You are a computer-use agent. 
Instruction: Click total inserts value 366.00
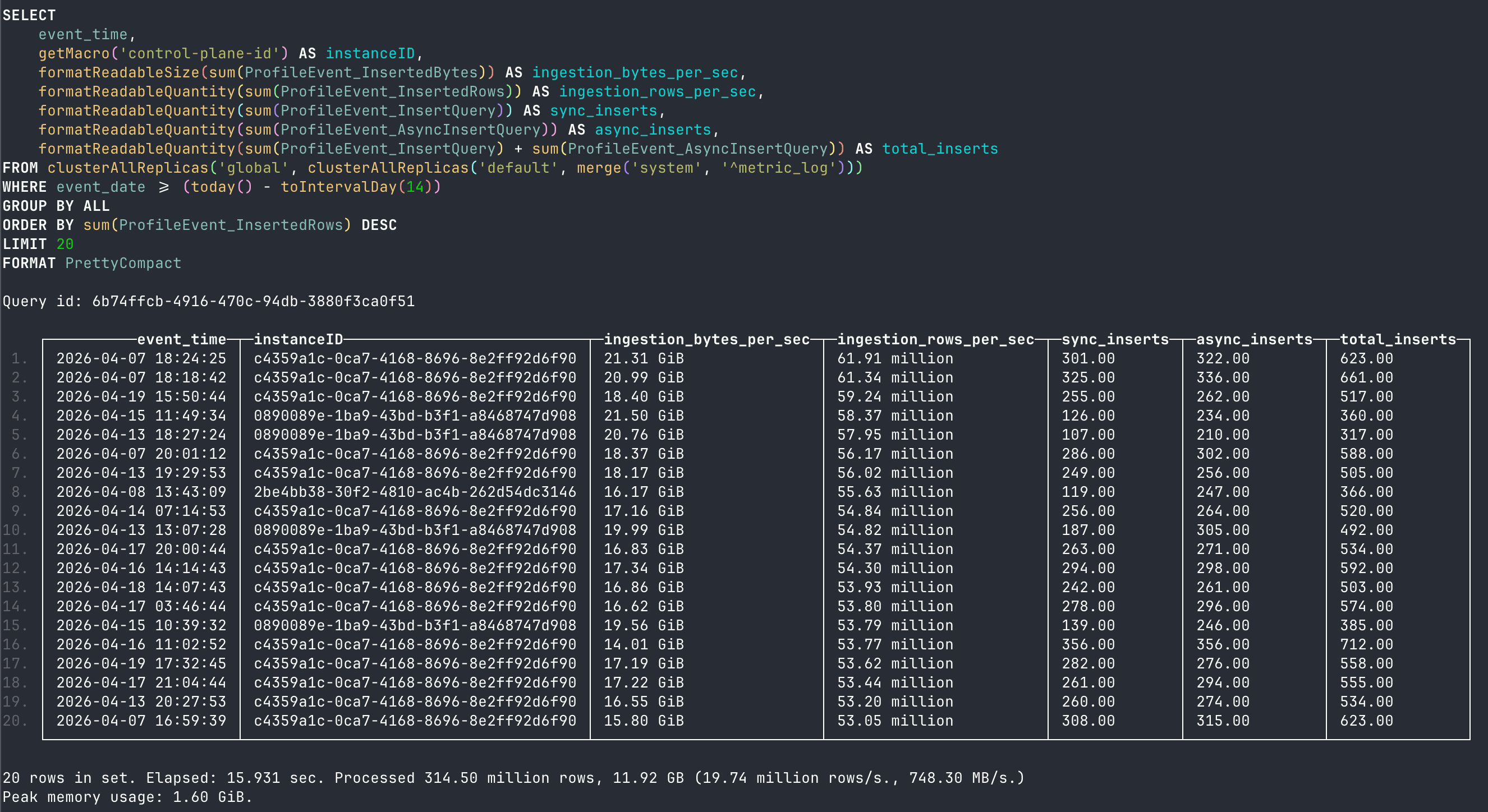pos(1366,492)
